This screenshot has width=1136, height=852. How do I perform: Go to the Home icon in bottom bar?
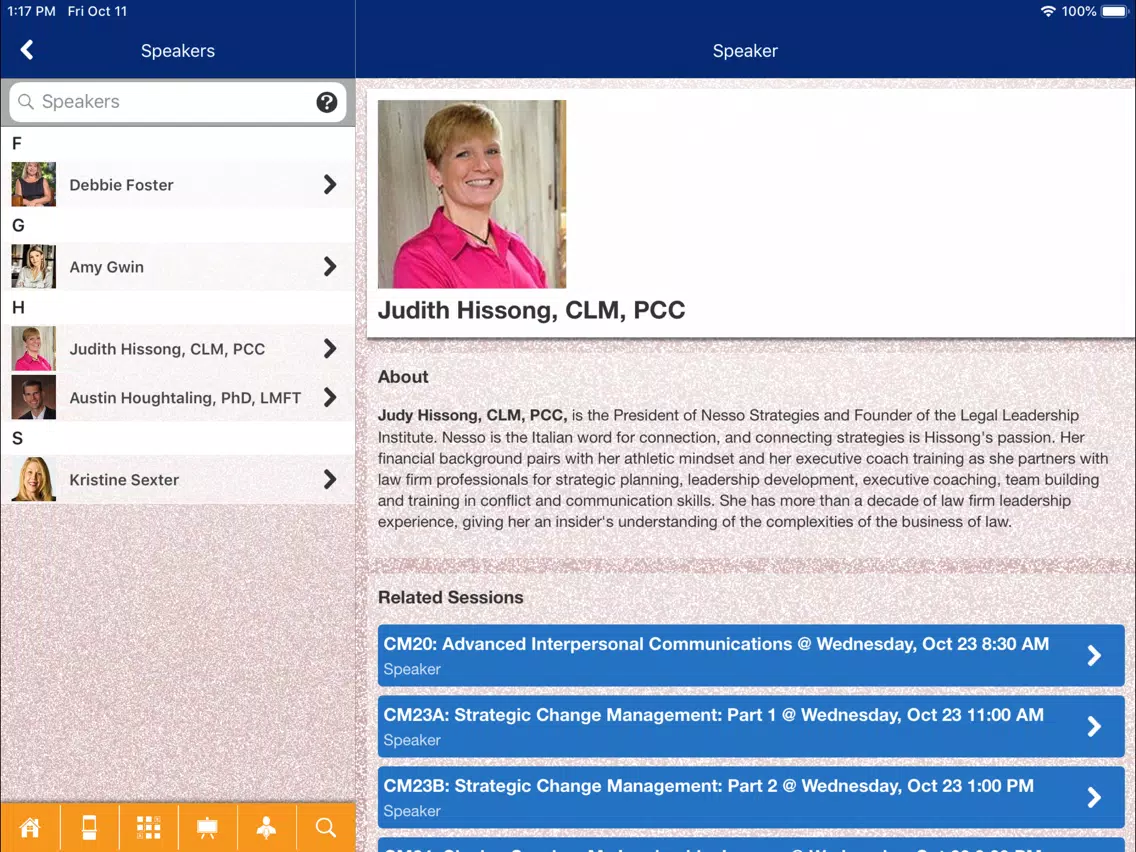click(x=30, y=827)
